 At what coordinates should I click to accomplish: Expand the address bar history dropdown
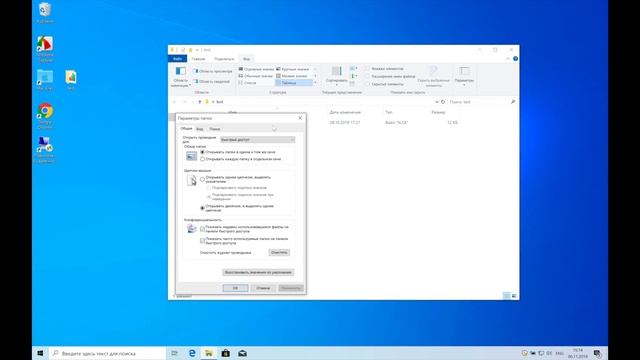[x=437, y=102]
